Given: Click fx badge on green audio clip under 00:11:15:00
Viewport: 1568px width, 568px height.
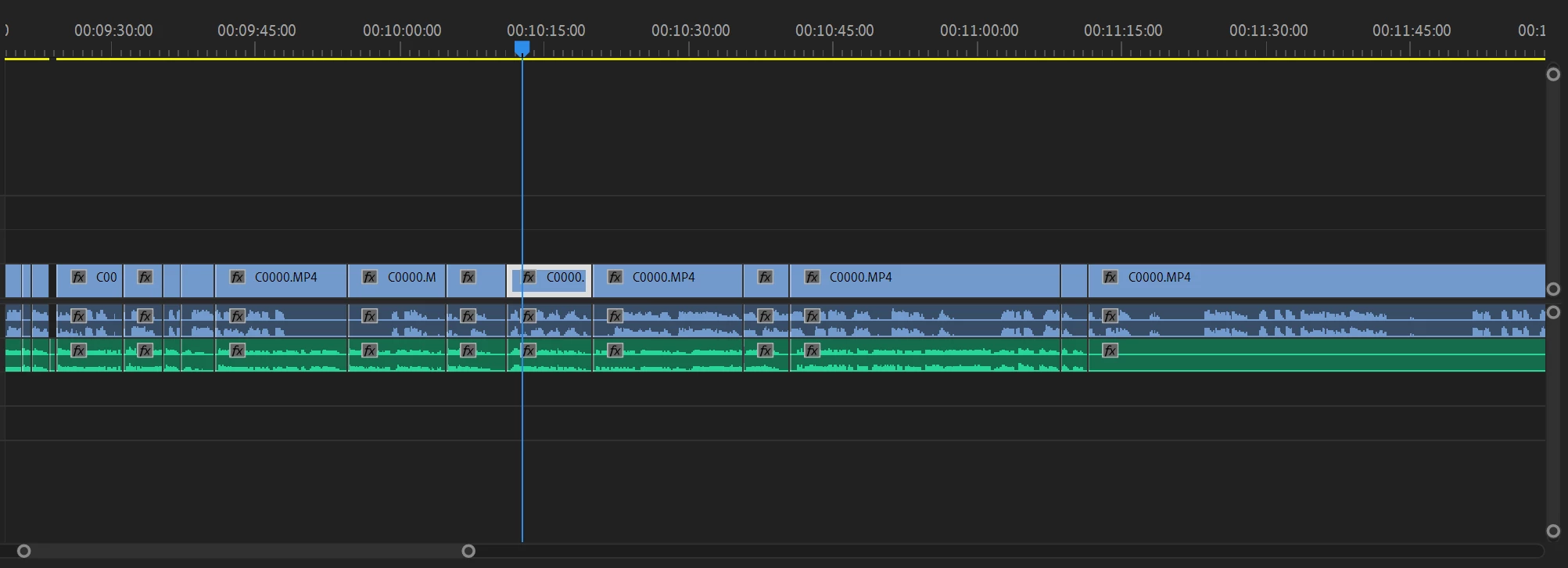Looking at the screenshot, I should pos(1110,350).
